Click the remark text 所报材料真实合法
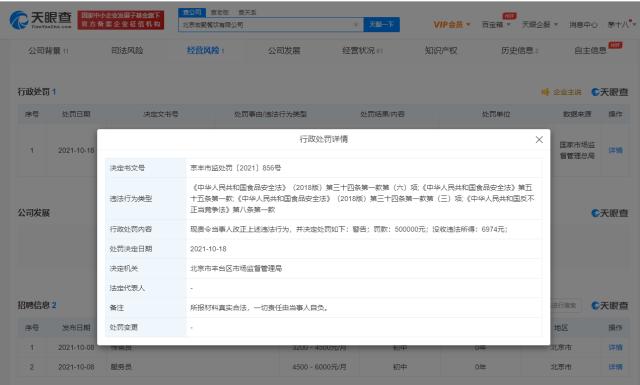This screenshot has height=385, width=640. pos(259,307)
